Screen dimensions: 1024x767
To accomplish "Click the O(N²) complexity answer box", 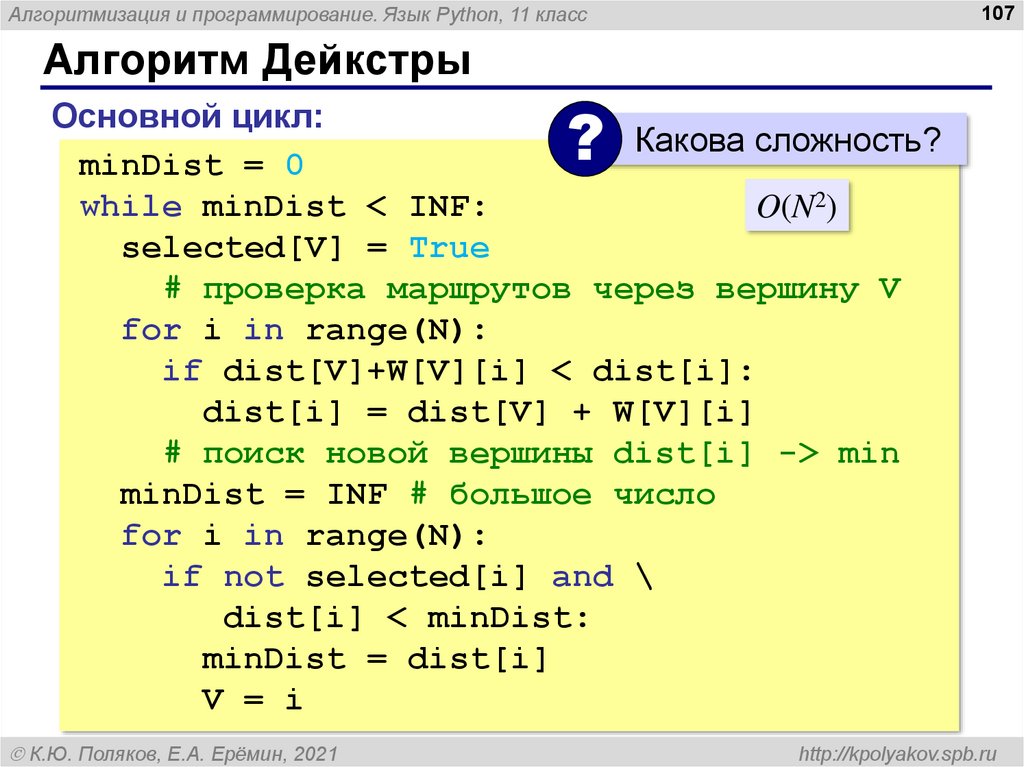I will pos(797,206).
